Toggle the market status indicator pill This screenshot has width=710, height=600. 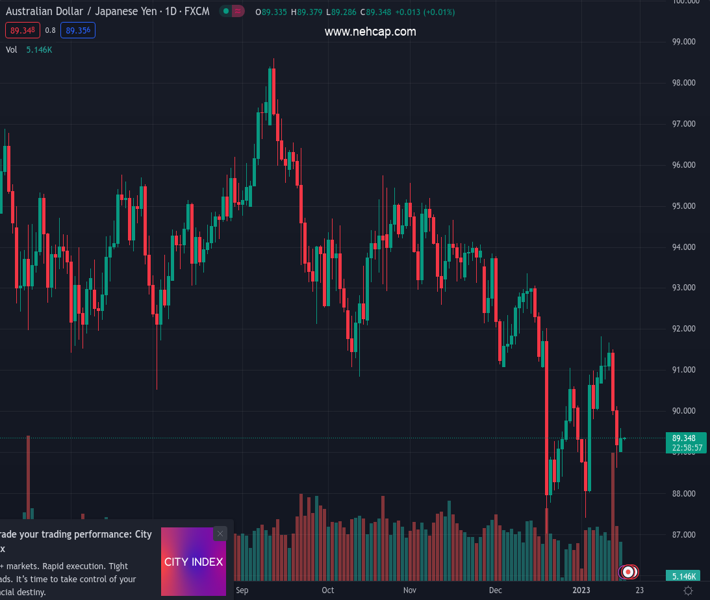tap(232, 12)
